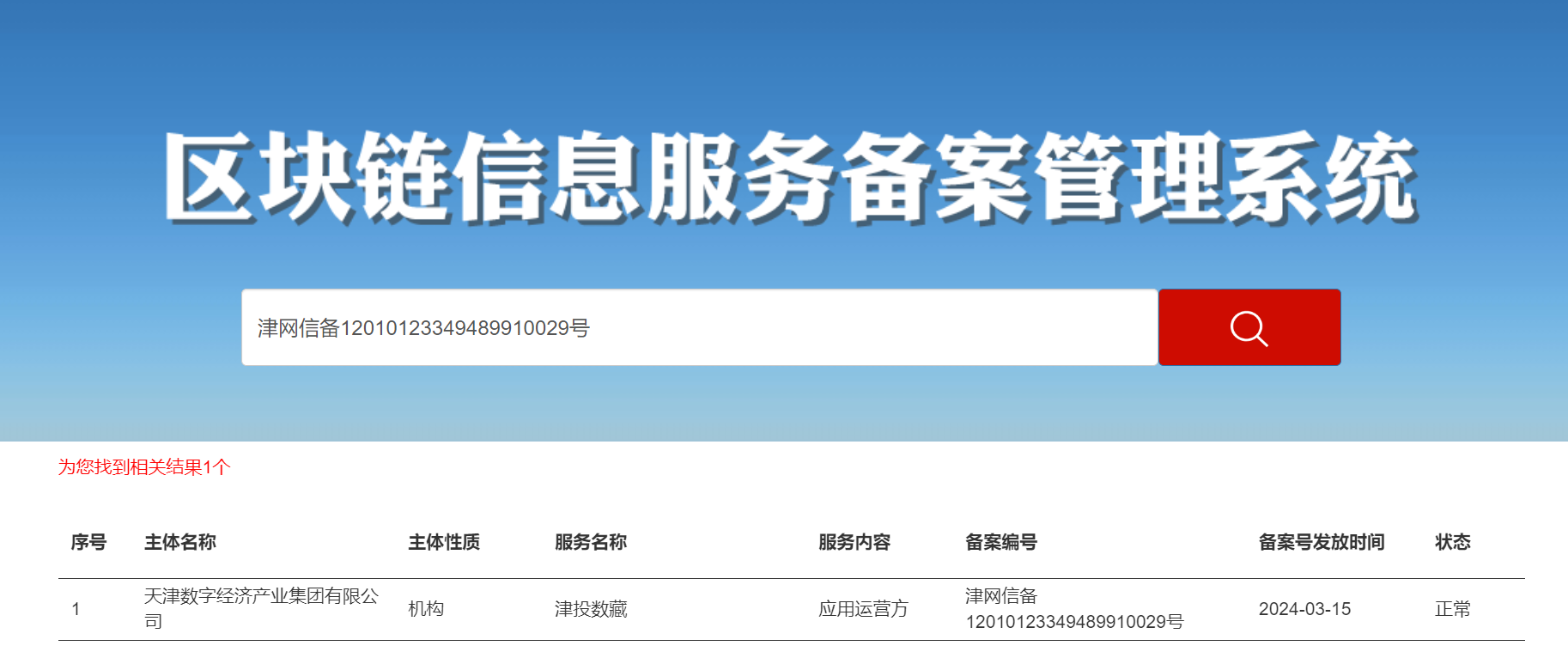Click the 正常 status cell
Image resolution: width=1568 pixels, height=658 pixels.
1453,609
